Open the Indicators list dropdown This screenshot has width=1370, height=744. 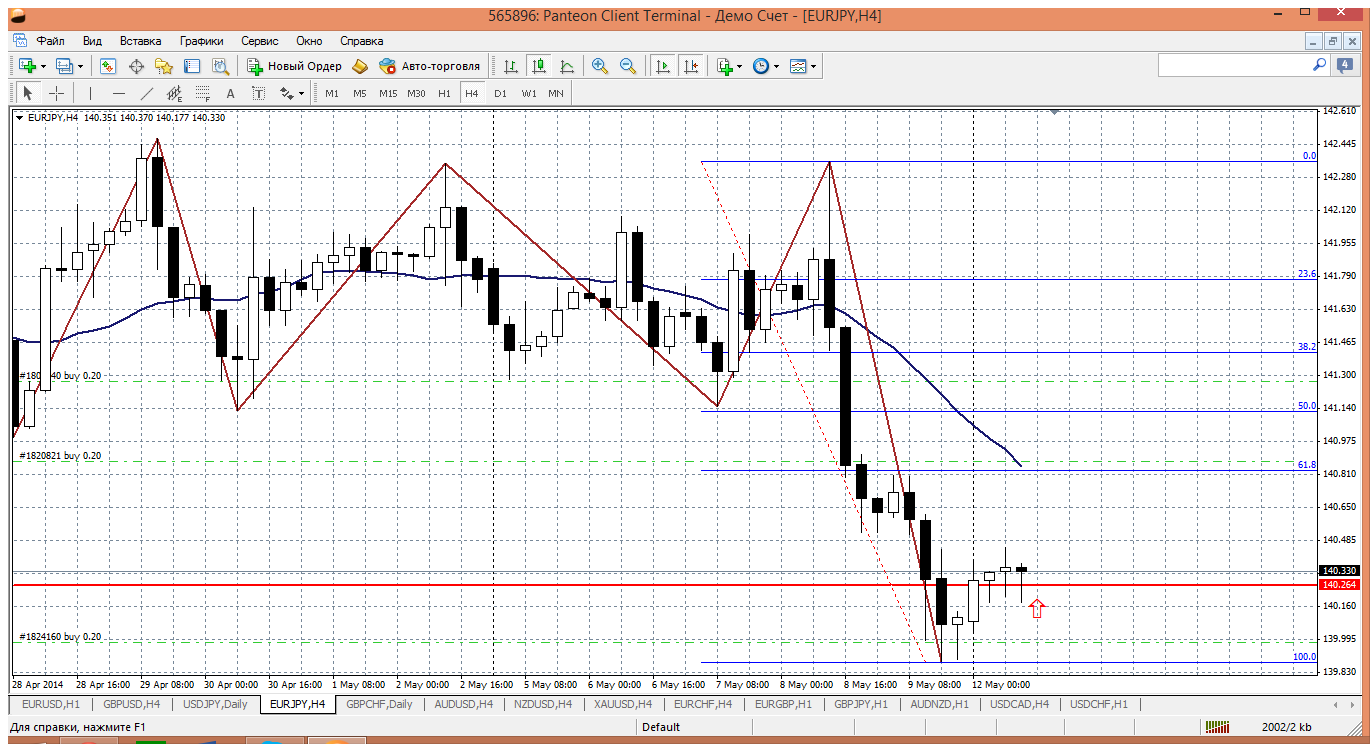[729, 66]
